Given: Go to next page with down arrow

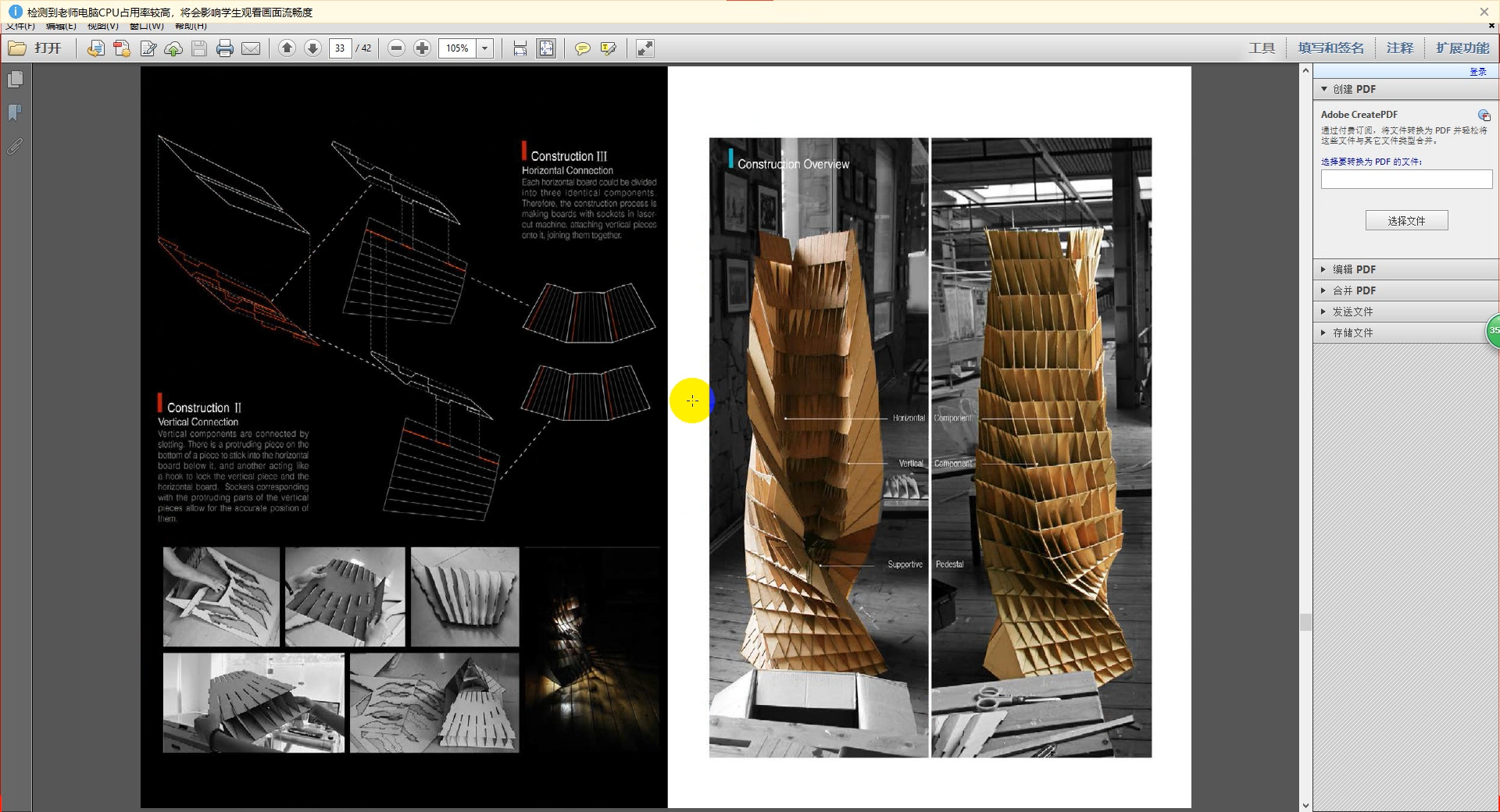Looking at the screenshot, I should (312, 48).
